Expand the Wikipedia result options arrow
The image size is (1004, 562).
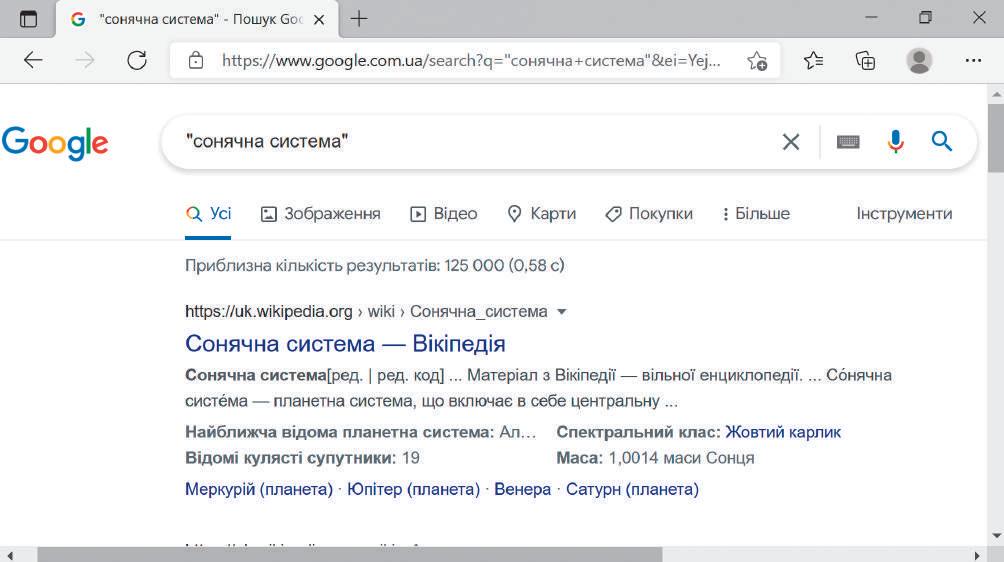pyautogui.click(x=562, y=312)
